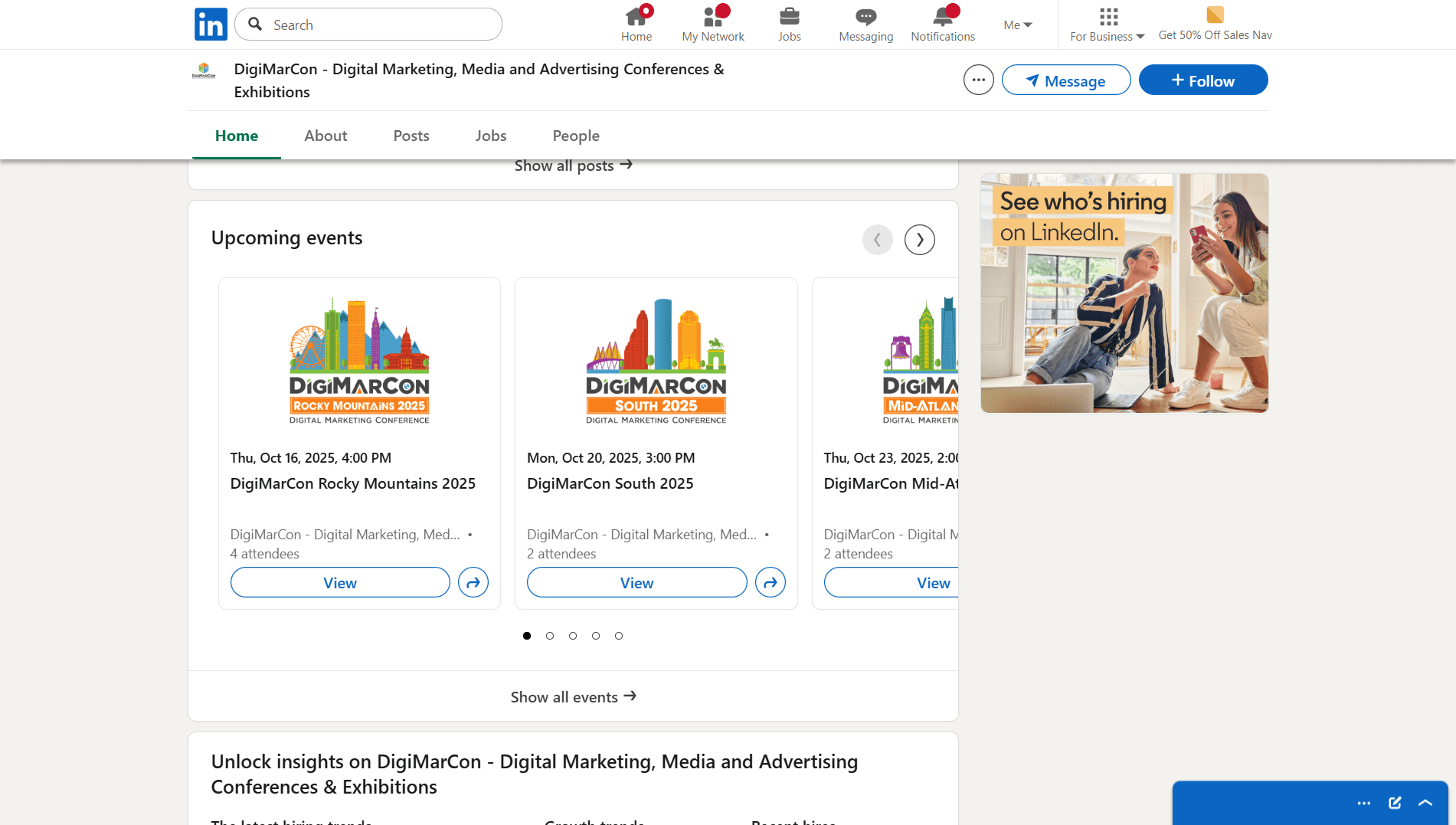Switch to the People tab
Viewport: 1456px width, 825px height.
[x=575, y=136]
